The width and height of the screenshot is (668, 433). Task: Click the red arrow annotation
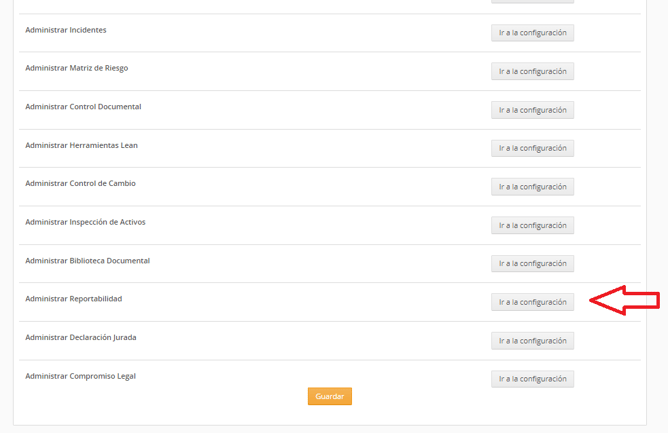click(625, 300)
